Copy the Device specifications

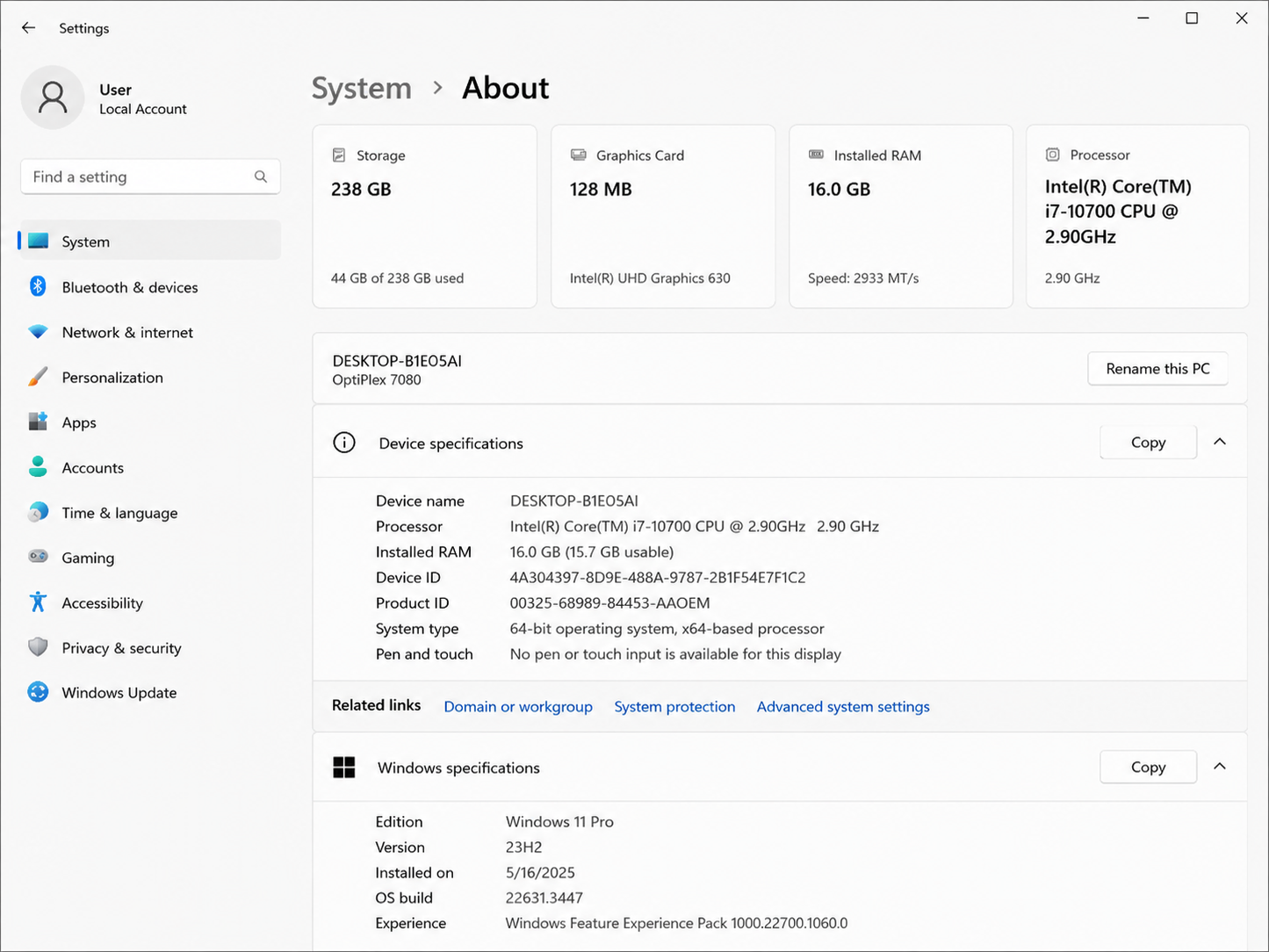coord(1148,443)
